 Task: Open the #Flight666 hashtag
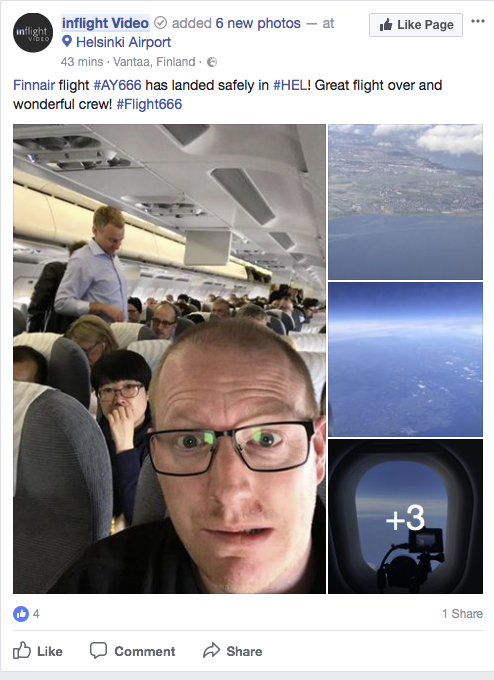coord(149,104)
